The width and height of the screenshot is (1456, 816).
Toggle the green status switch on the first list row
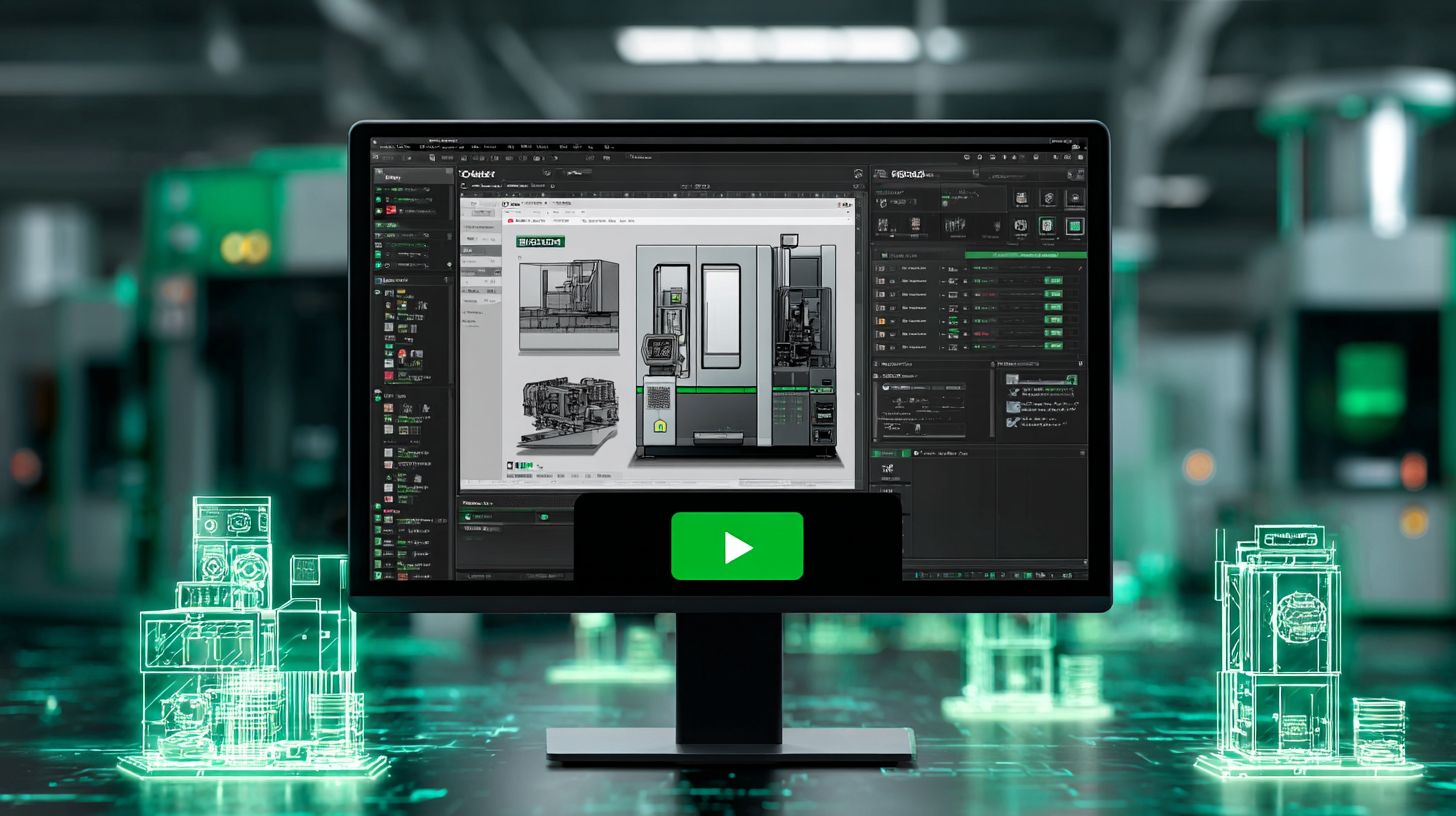1053,280
